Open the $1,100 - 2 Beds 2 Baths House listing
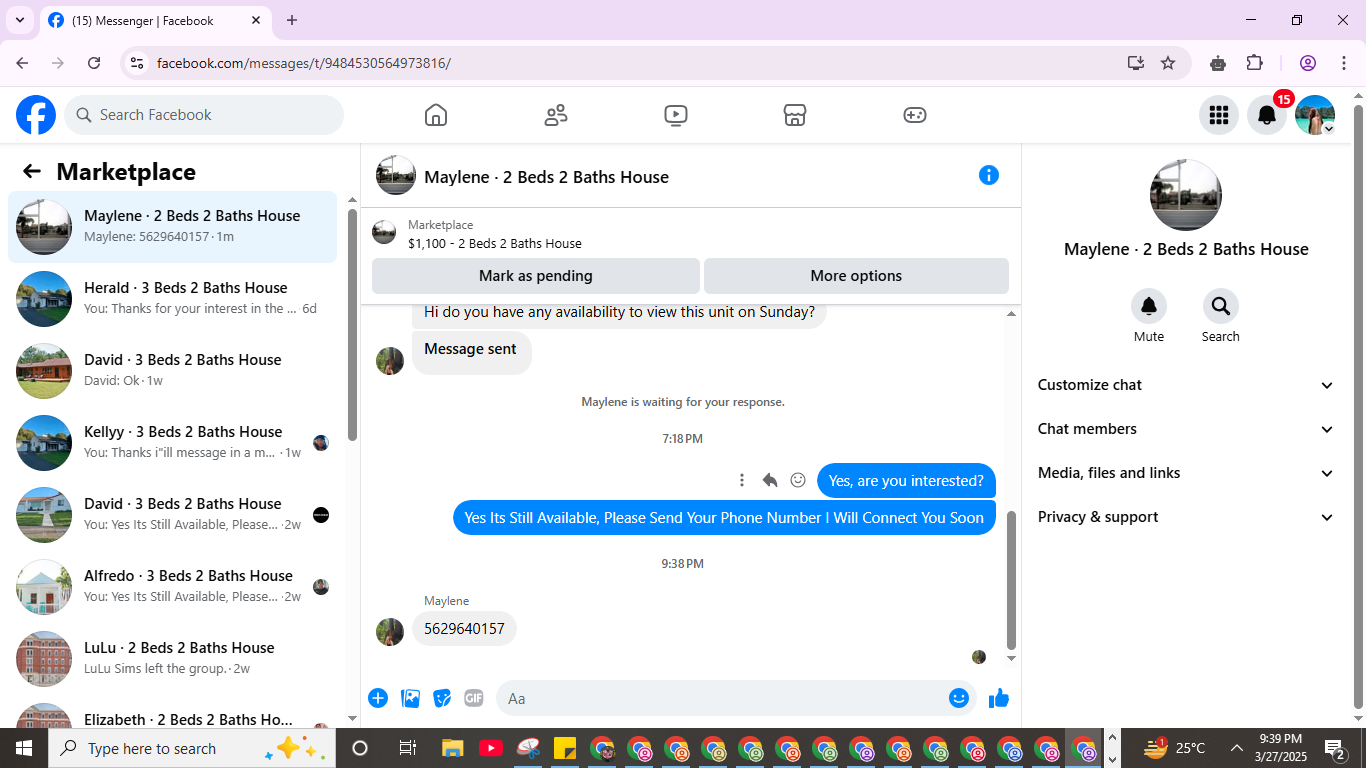 coord(494,243)
